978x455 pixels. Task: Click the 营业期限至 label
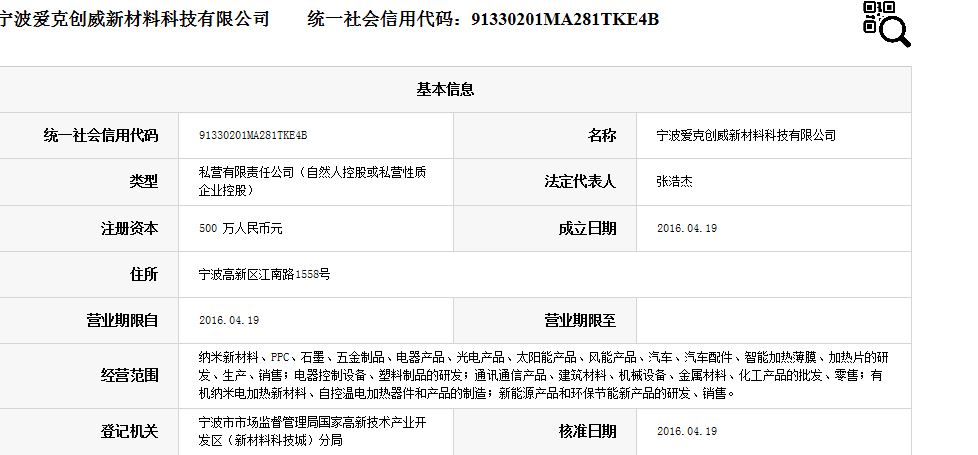(x=579, y=321)
